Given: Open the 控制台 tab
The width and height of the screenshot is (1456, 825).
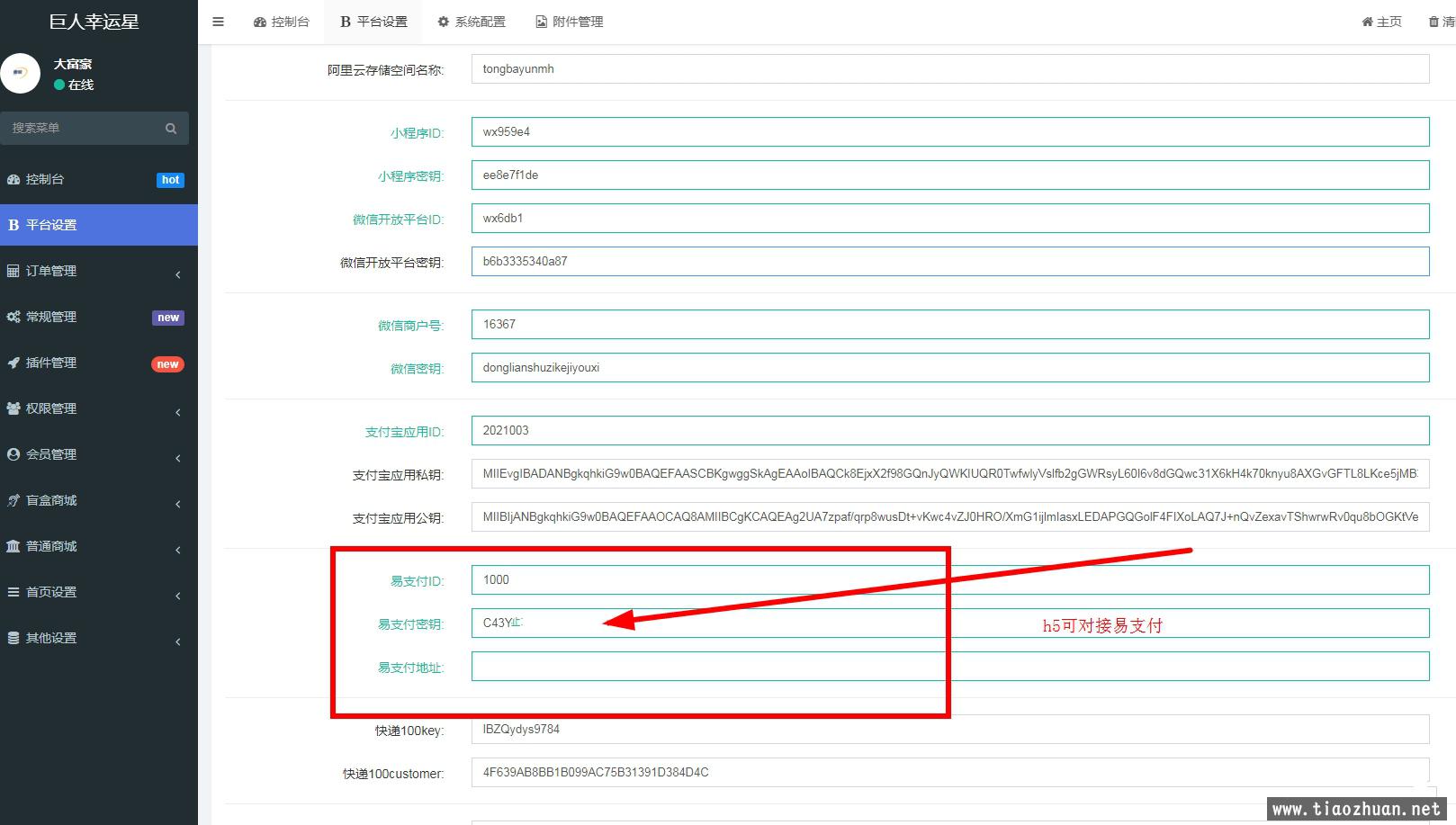Looking at the screenshot, I should tap(281, 22).
